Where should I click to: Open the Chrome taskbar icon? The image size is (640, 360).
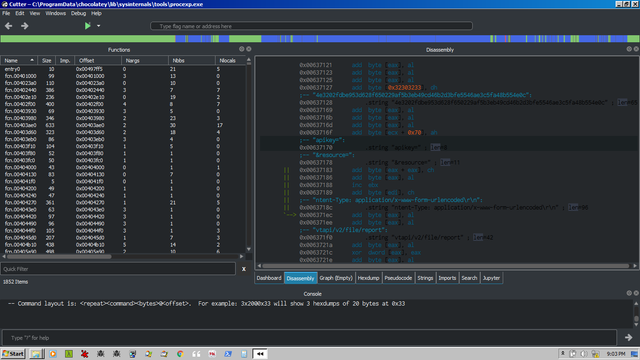(180, 354)
